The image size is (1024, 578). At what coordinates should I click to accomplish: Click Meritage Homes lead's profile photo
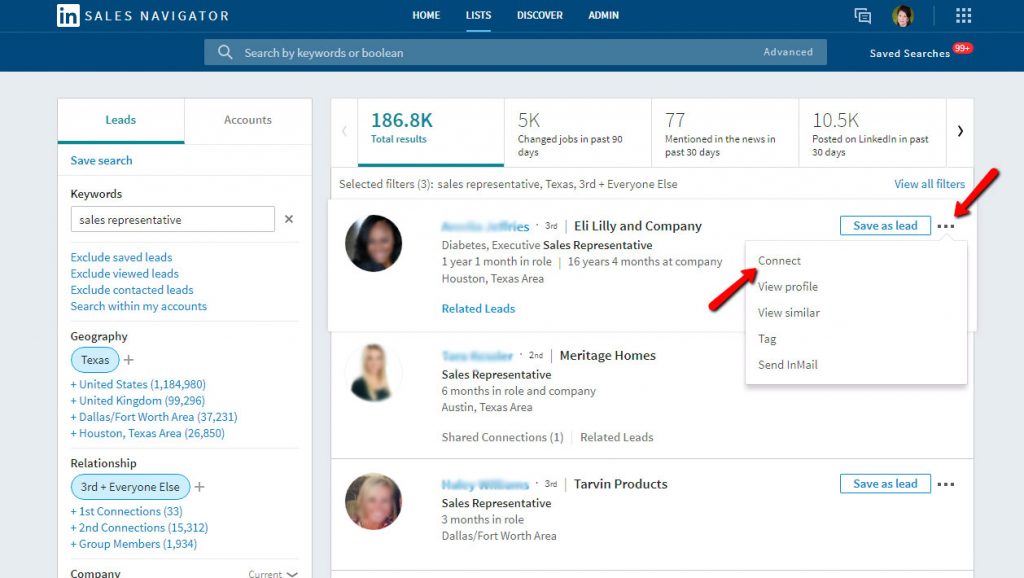(374, 372)
